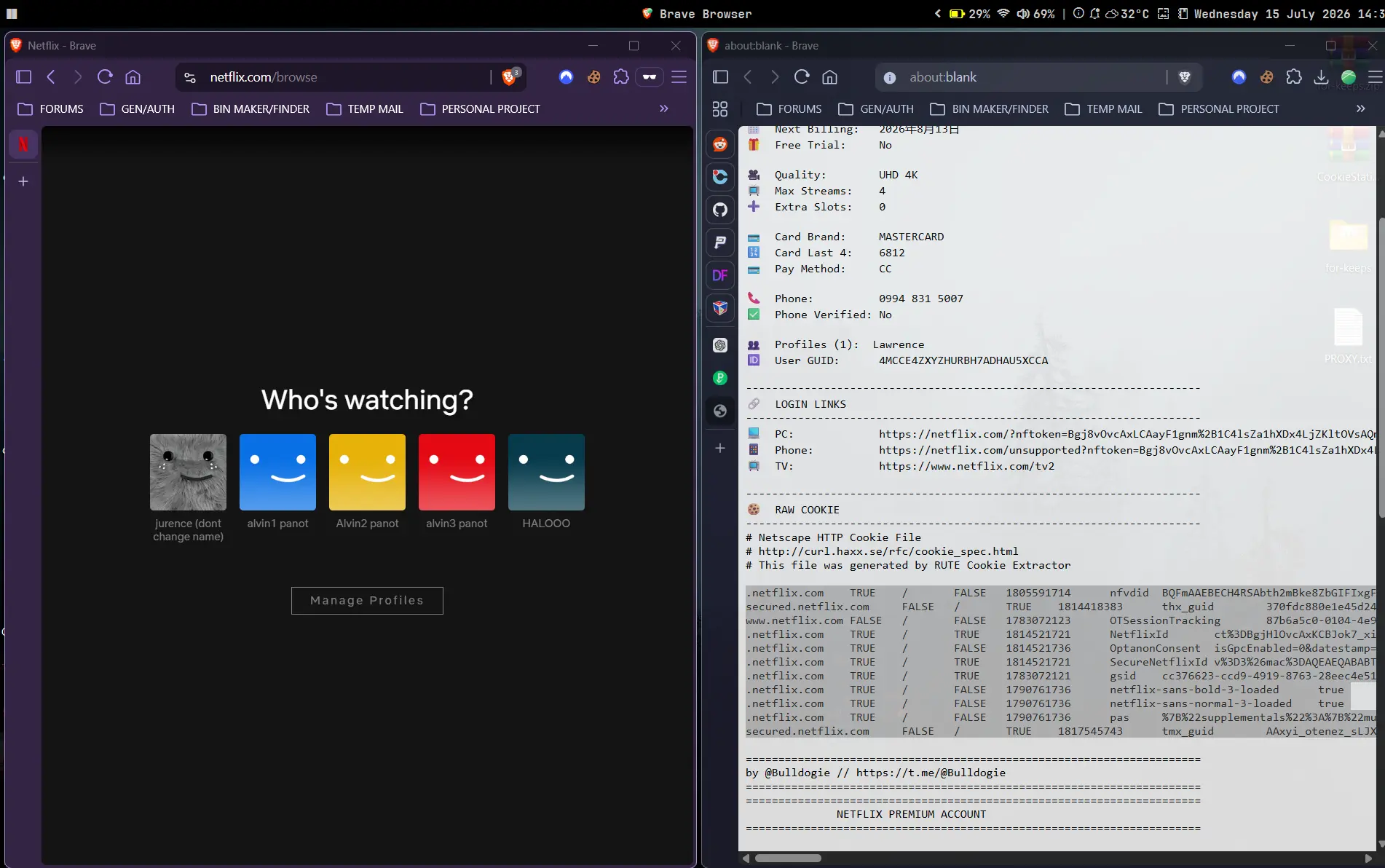Choose the HALOOO profile
The image size is (1385, 868).
(x=546, y=472)
